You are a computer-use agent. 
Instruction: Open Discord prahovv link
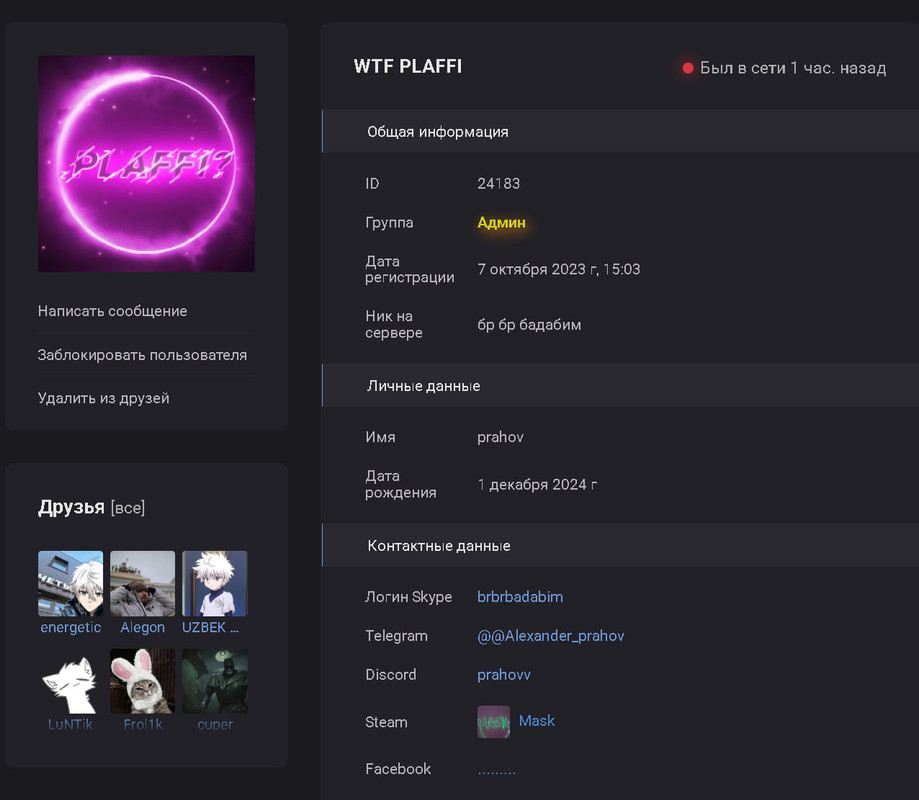click(504, 675)
